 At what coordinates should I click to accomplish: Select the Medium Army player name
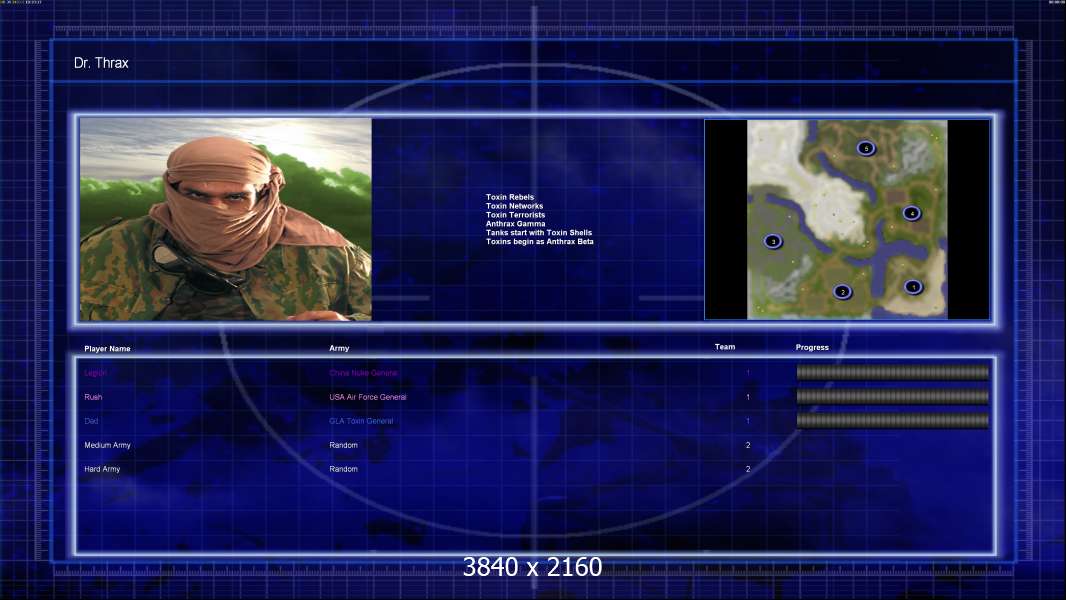point(107,445)
